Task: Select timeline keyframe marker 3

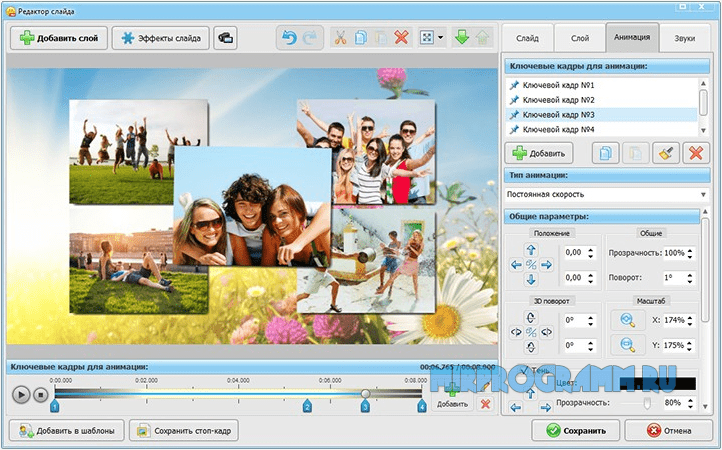Action: [x=365, y=406]
